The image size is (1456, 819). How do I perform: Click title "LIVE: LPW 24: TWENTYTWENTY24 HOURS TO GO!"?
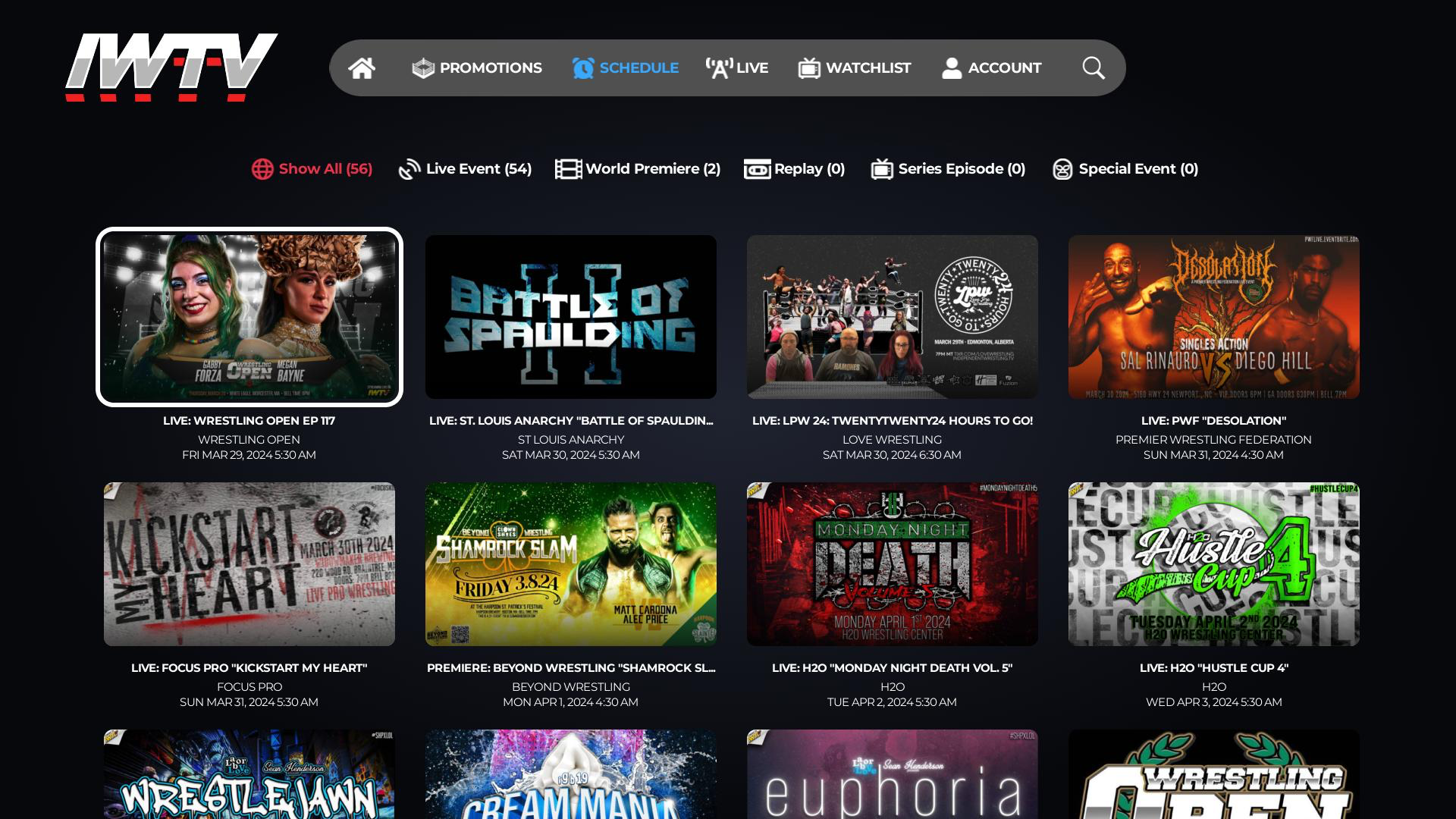[893, 421]
